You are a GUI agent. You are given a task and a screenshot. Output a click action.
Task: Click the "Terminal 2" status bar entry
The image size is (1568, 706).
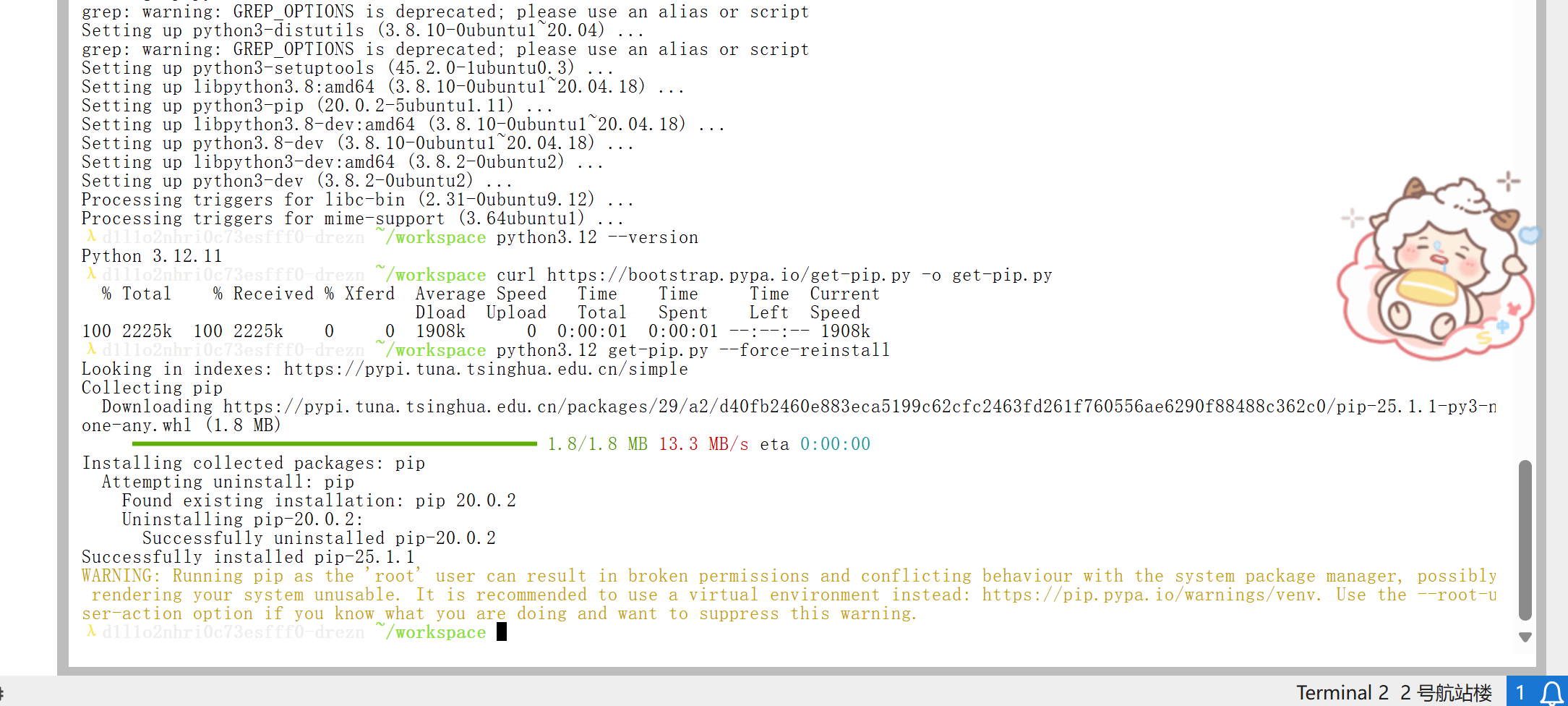(1342, 693)
